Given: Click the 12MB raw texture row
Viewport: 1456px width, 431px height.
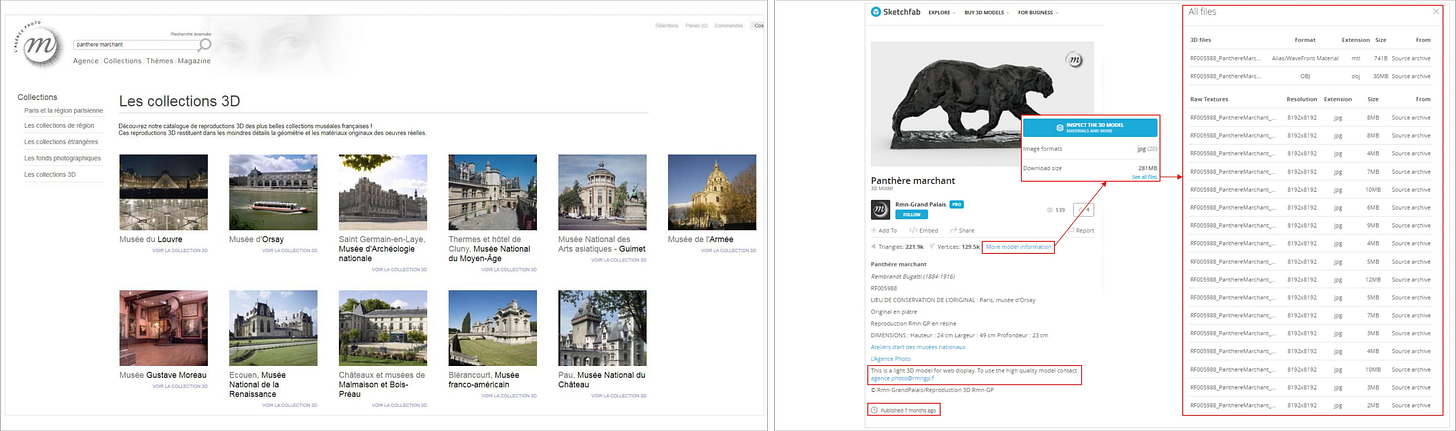Looking at the screenshot, I should [x=1310, y=278].
